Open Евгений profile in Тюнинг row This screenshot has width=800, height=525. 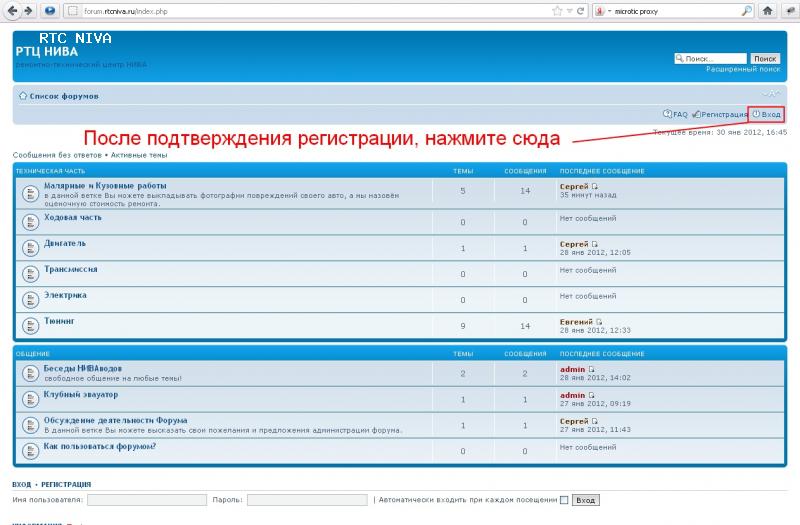(x=576, y=322)
